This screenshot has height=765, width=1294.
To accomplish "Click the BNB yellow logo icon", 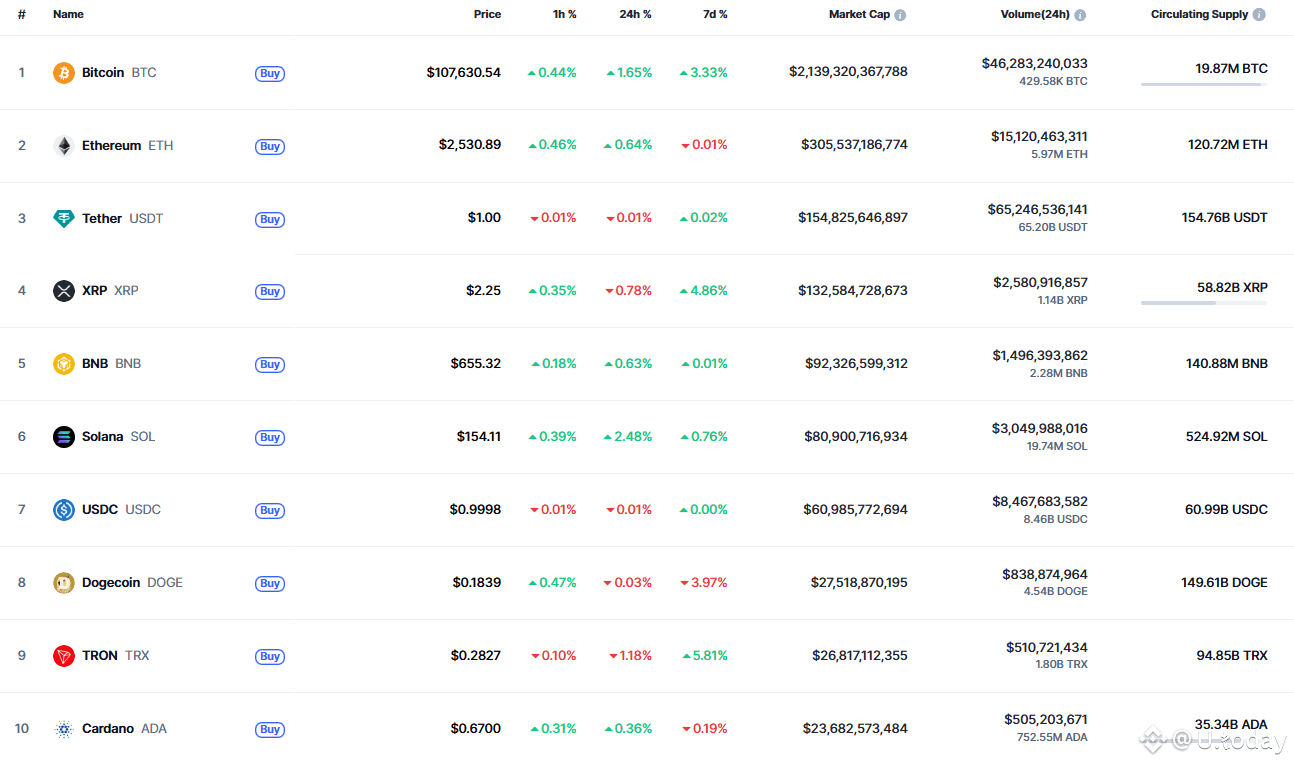I will coord(64,364).
